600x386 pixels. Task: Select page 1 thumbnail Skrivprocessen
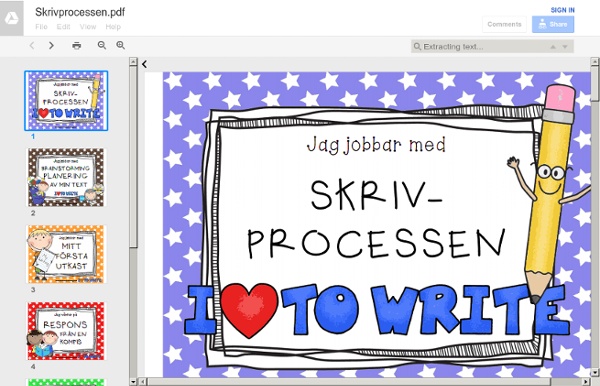pyautogui.click(x=66, y=101)
